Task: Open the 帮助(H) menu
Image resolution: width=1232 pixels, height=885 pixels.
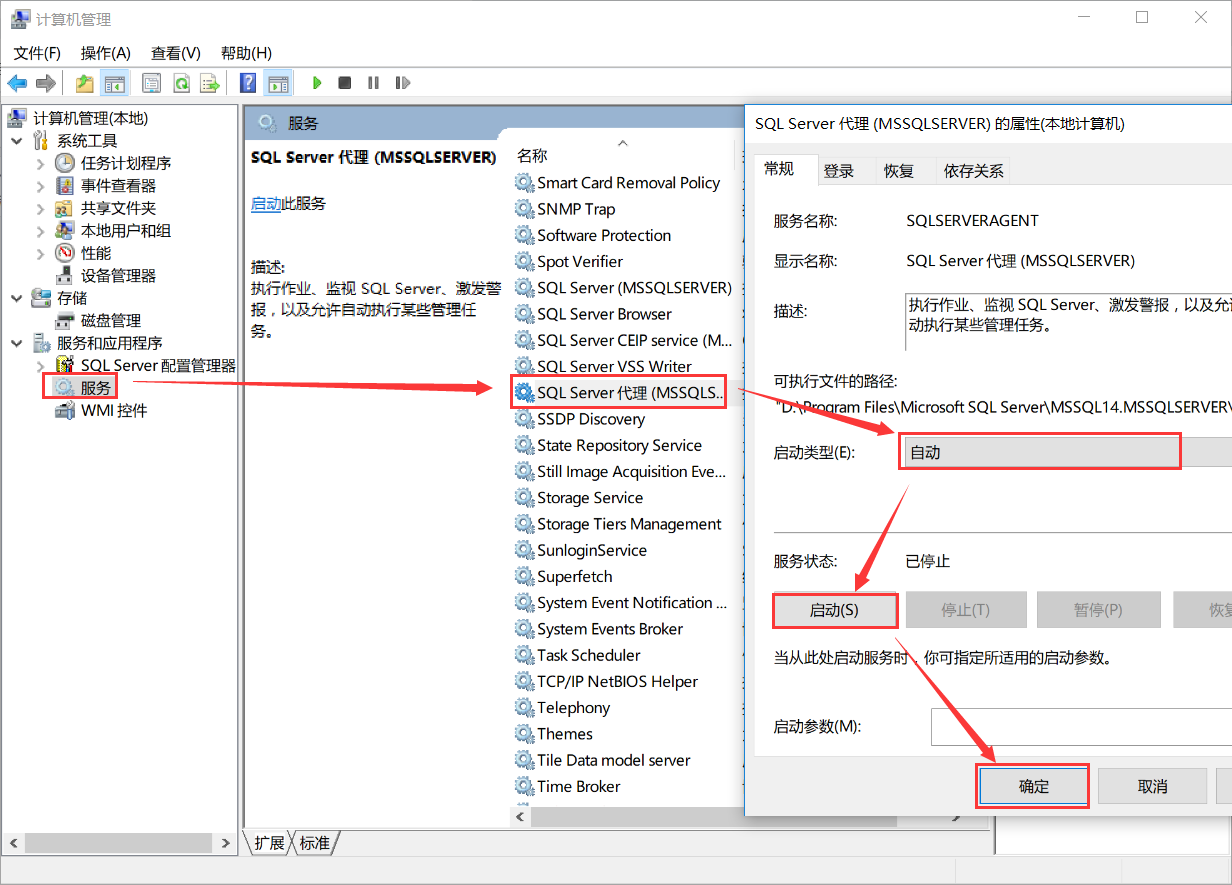Action: 246,53
